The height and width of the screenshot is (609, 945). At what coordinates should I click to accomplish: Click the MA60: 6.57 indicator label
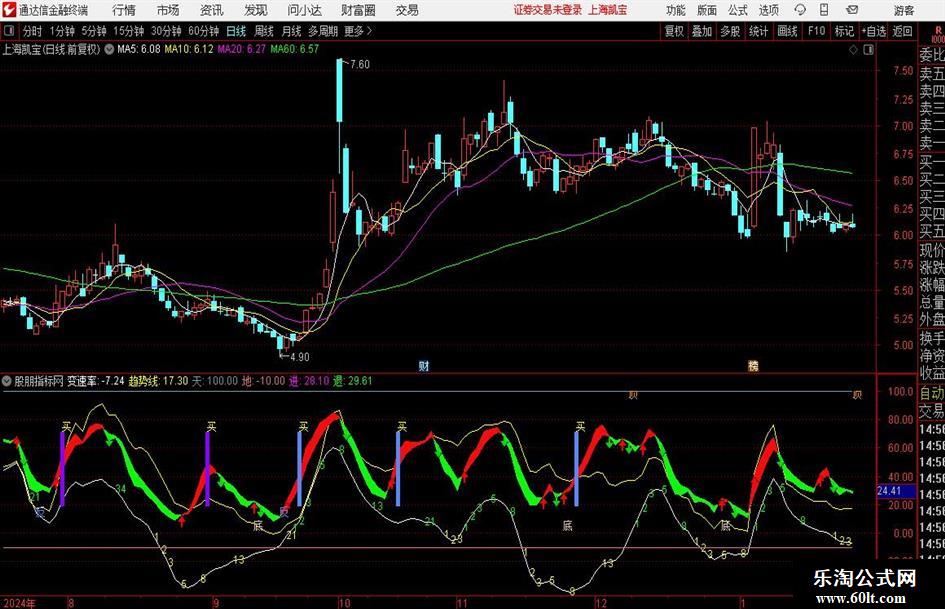pyautogui.click(x=294, y=49)
